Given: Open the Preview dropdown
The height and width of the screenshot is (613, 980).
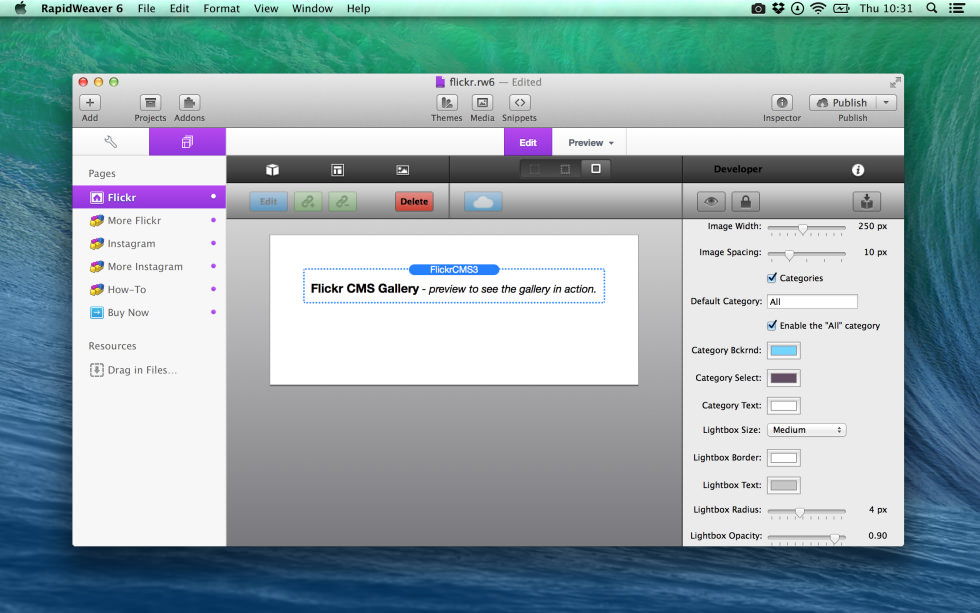Looking at the screenshot, I should [x=590, y=142].
